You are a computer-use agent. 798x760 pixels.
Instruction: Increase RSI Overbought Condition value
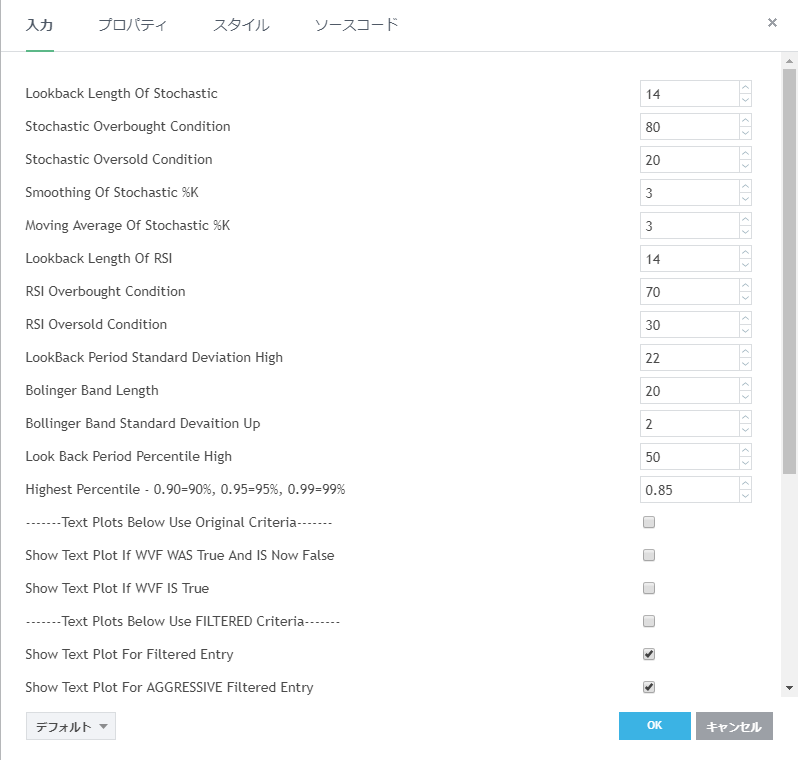click(745, 286)
